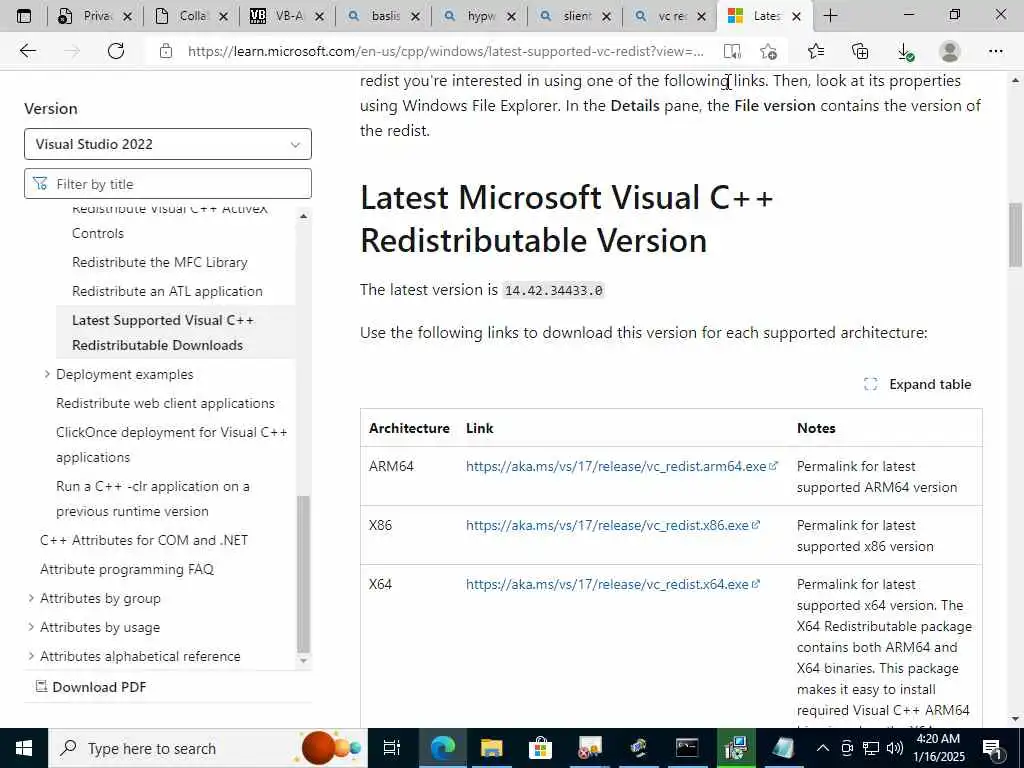
Task: Open Run a C++ -clr application article
Action: 153,498
